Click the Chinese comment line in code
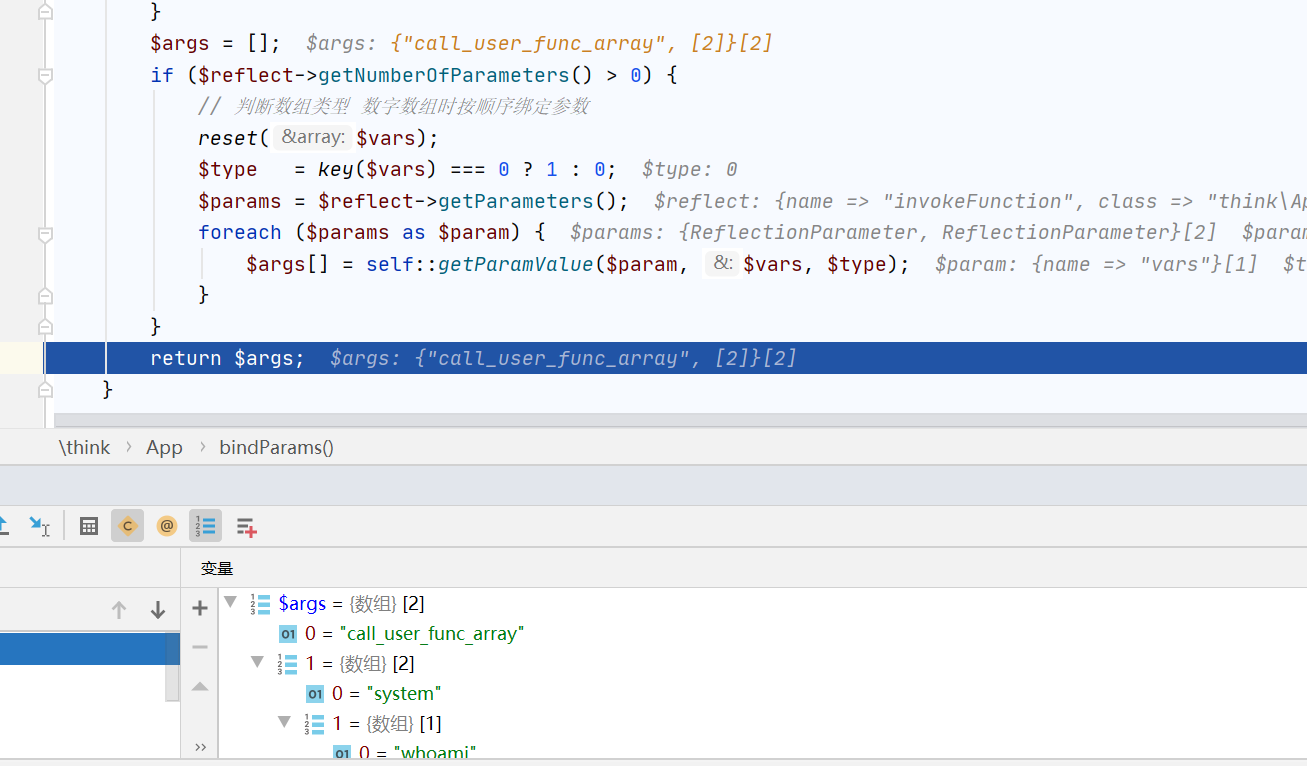The image size is (1307, 766). tap(394, 107)
